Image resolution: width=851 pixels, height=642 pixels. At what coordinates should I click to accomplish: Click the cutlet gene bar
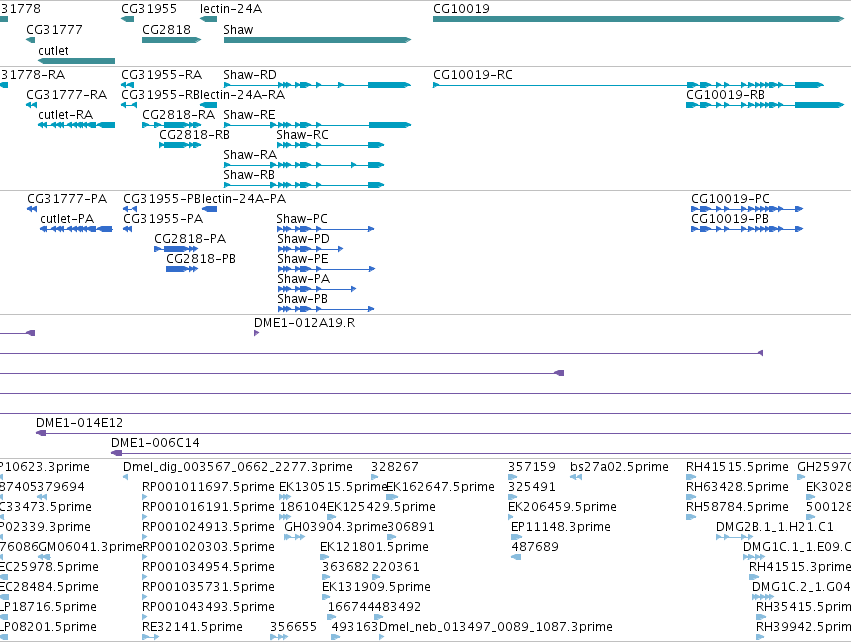tap(77, 61)
